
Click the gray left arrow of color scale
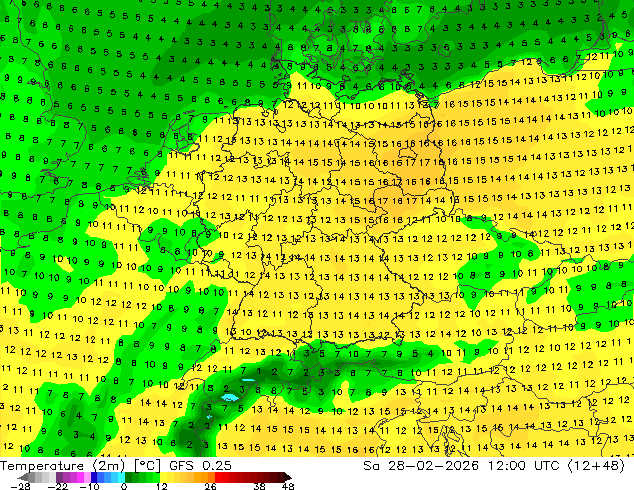(x=23, y=477)
